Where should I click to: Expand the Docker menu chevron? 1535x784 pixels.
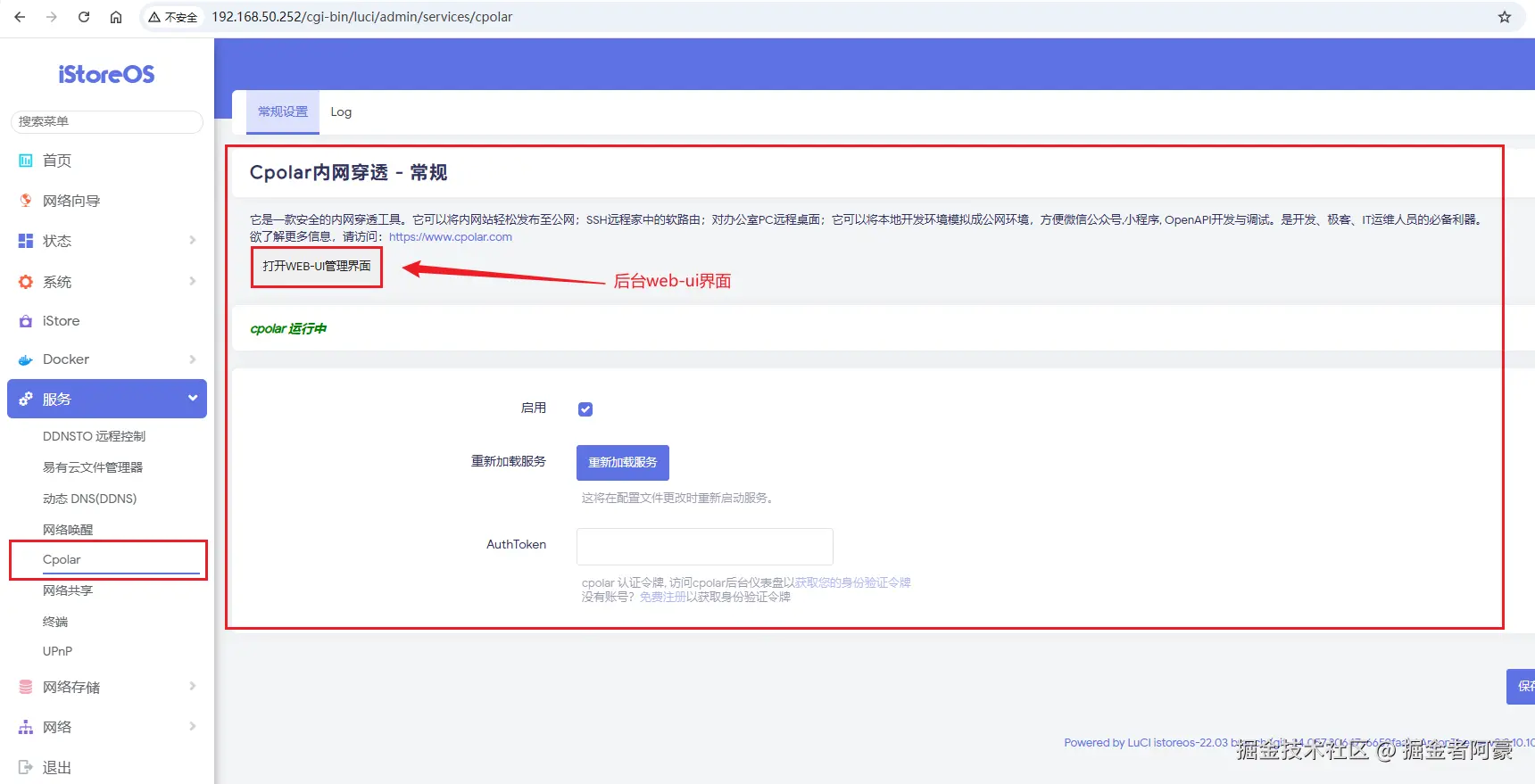[x=193, y=359]
